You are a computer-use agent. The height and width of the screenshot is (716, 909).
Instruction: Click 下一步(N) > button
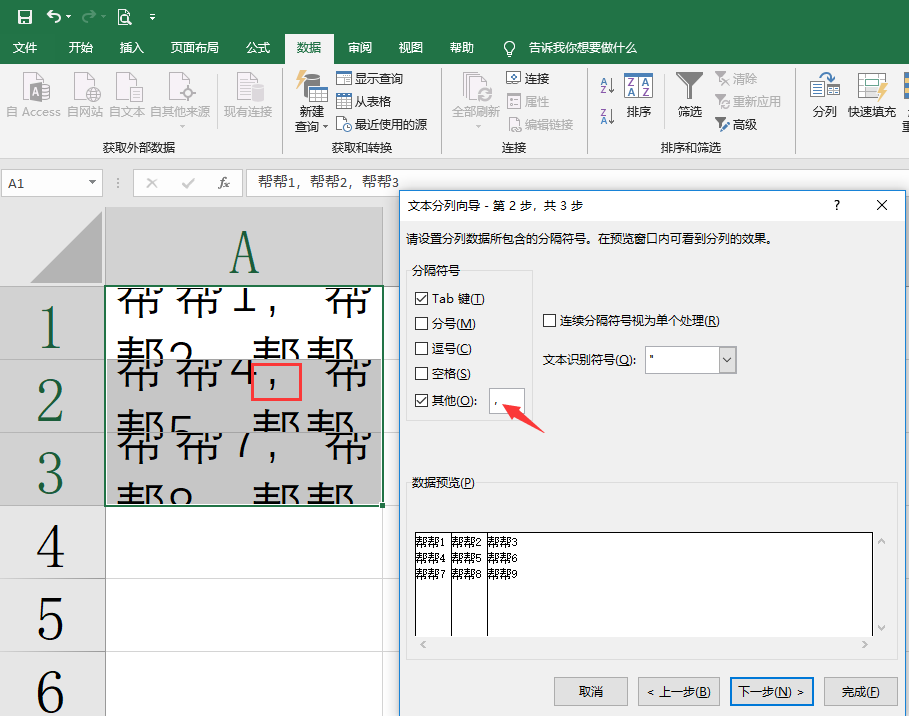(772, 691)
